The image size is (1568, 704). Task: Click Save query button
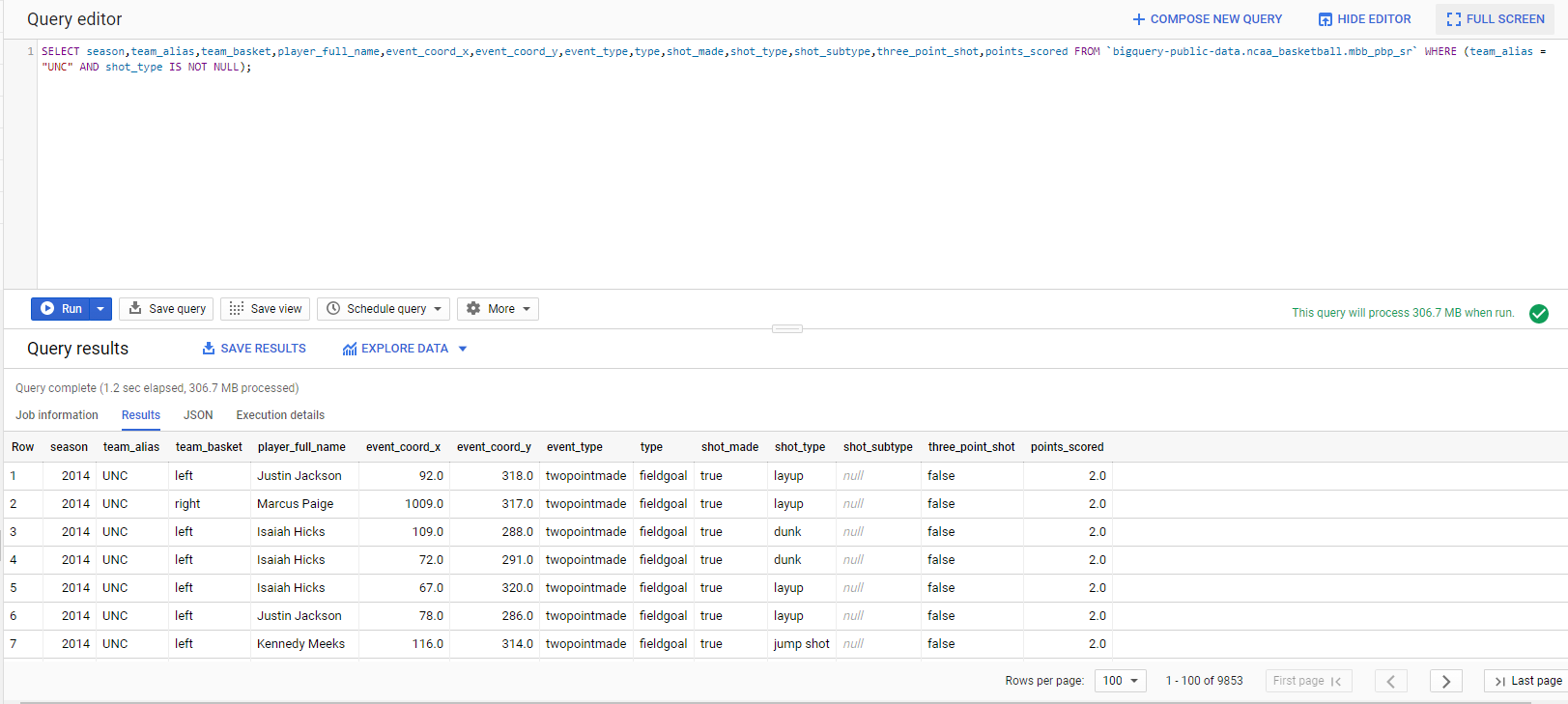click(166, 309)
